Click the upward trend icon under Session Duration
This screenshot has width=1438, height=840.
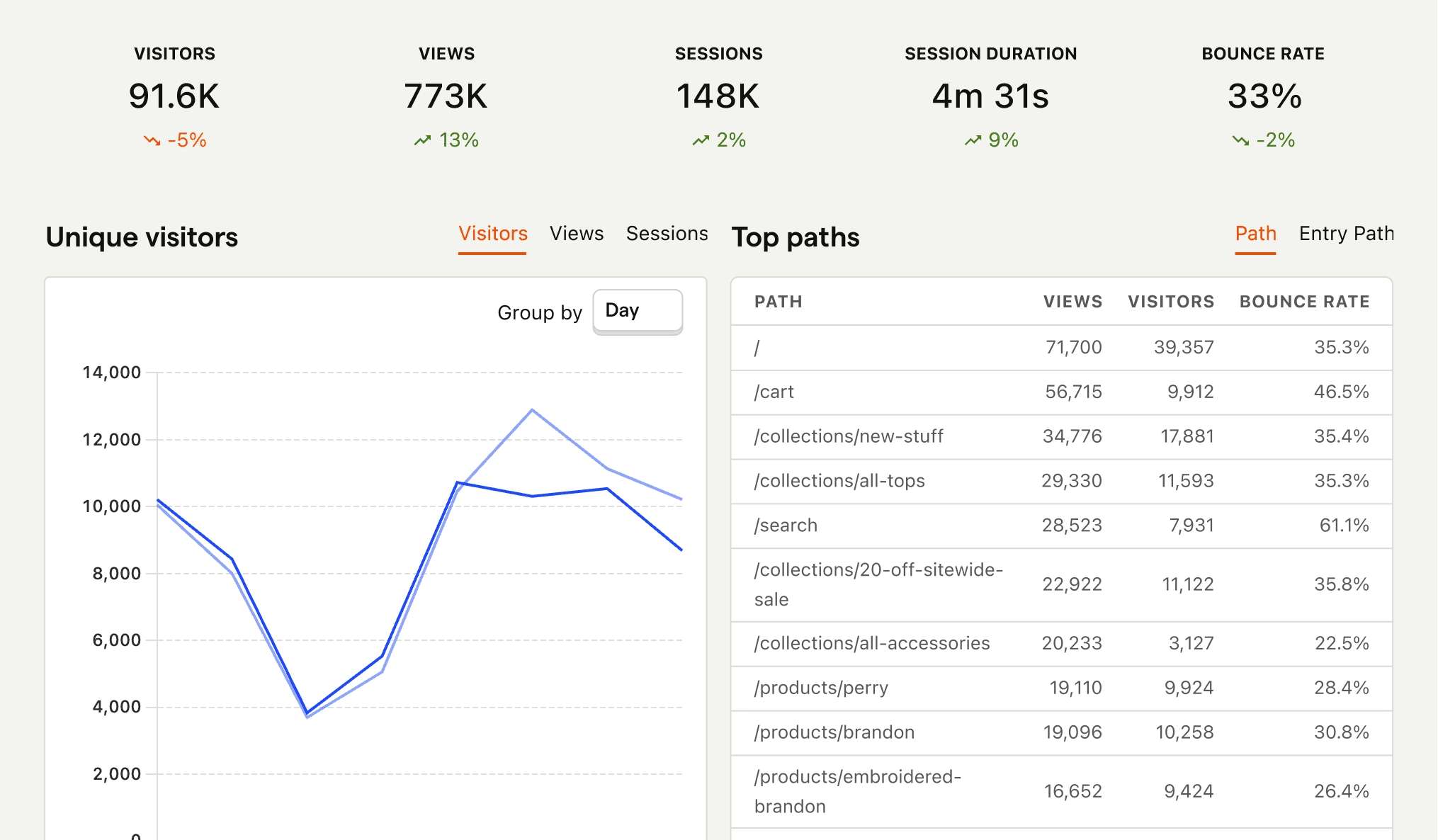tap(973, 140)
